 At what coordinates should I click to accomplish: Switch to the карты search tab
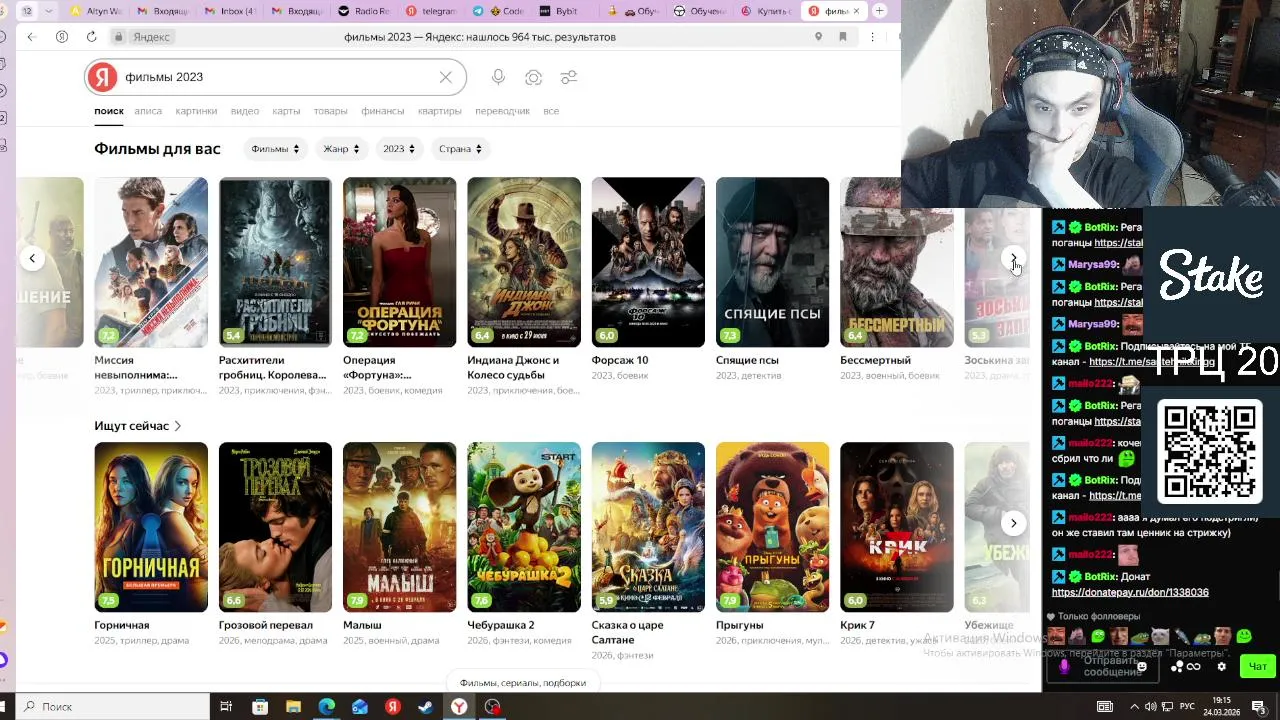click(286, 111)
